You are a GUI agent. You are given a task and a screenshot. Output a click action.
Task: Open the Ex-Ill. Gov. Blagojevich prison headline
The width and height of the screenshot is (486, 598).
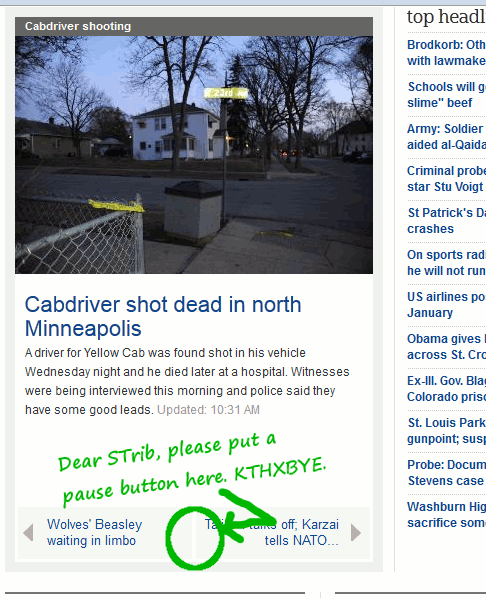[446, 388]
